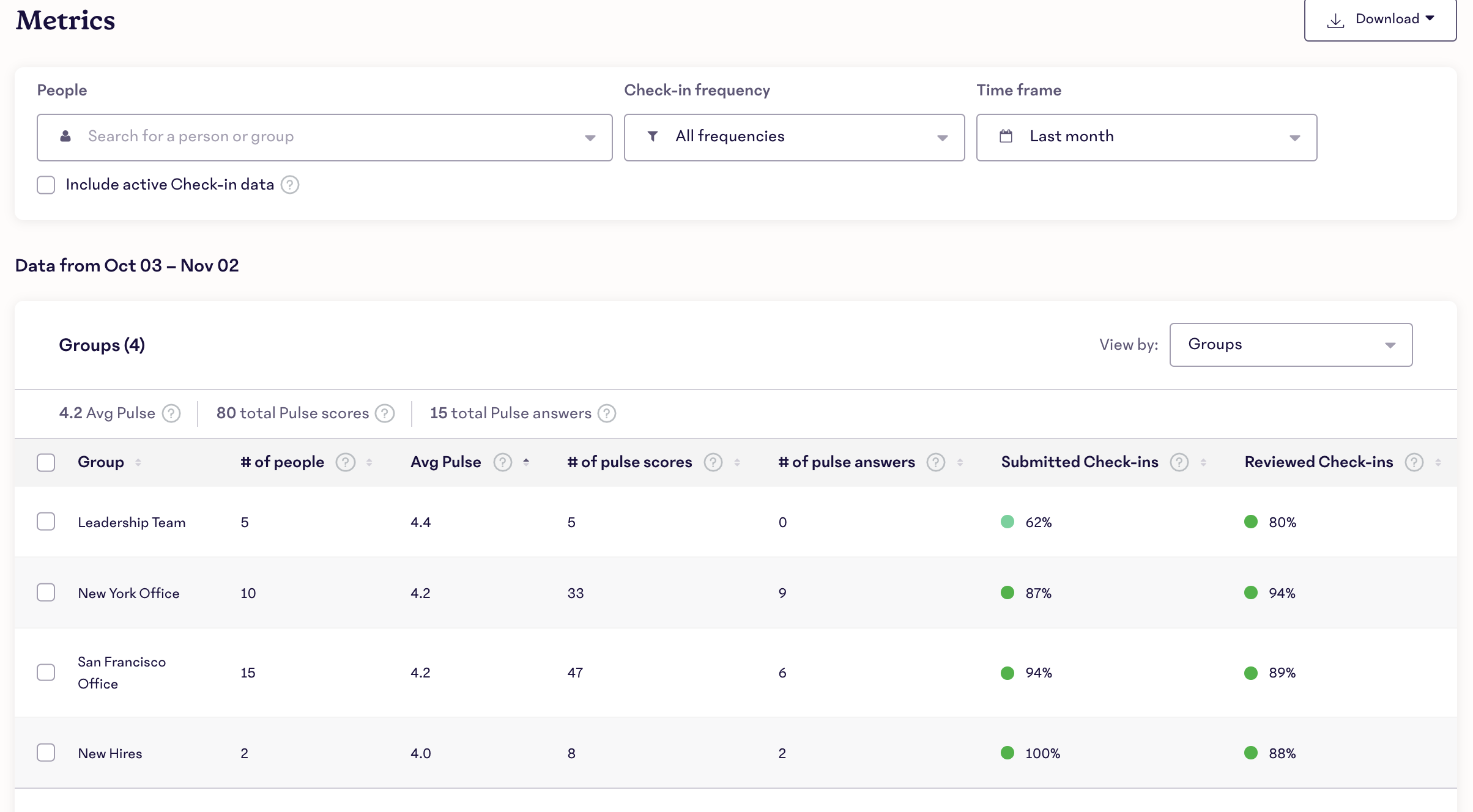
Task: Click the calendar icon in Time frame filter
Action: point(1008,136)
